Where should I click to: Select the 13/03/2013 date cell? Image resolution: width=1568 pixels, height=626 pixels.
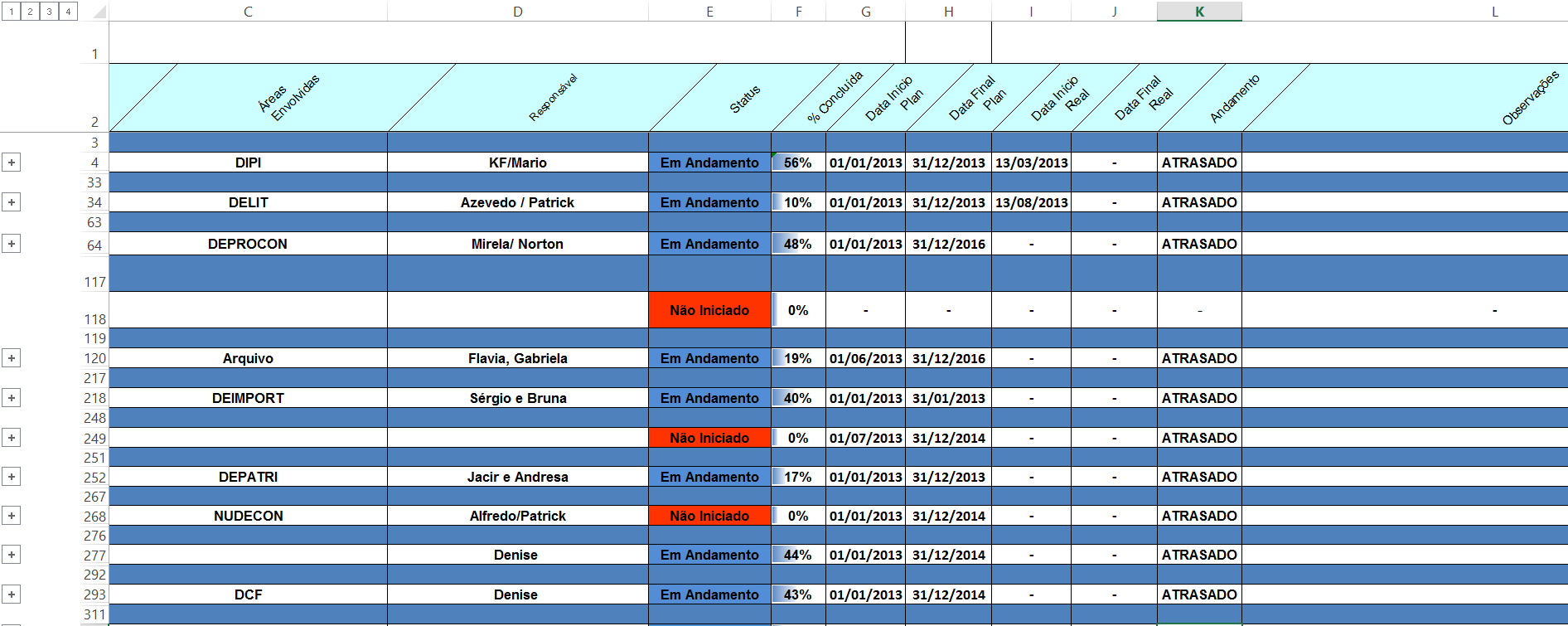click(1031, 163)
